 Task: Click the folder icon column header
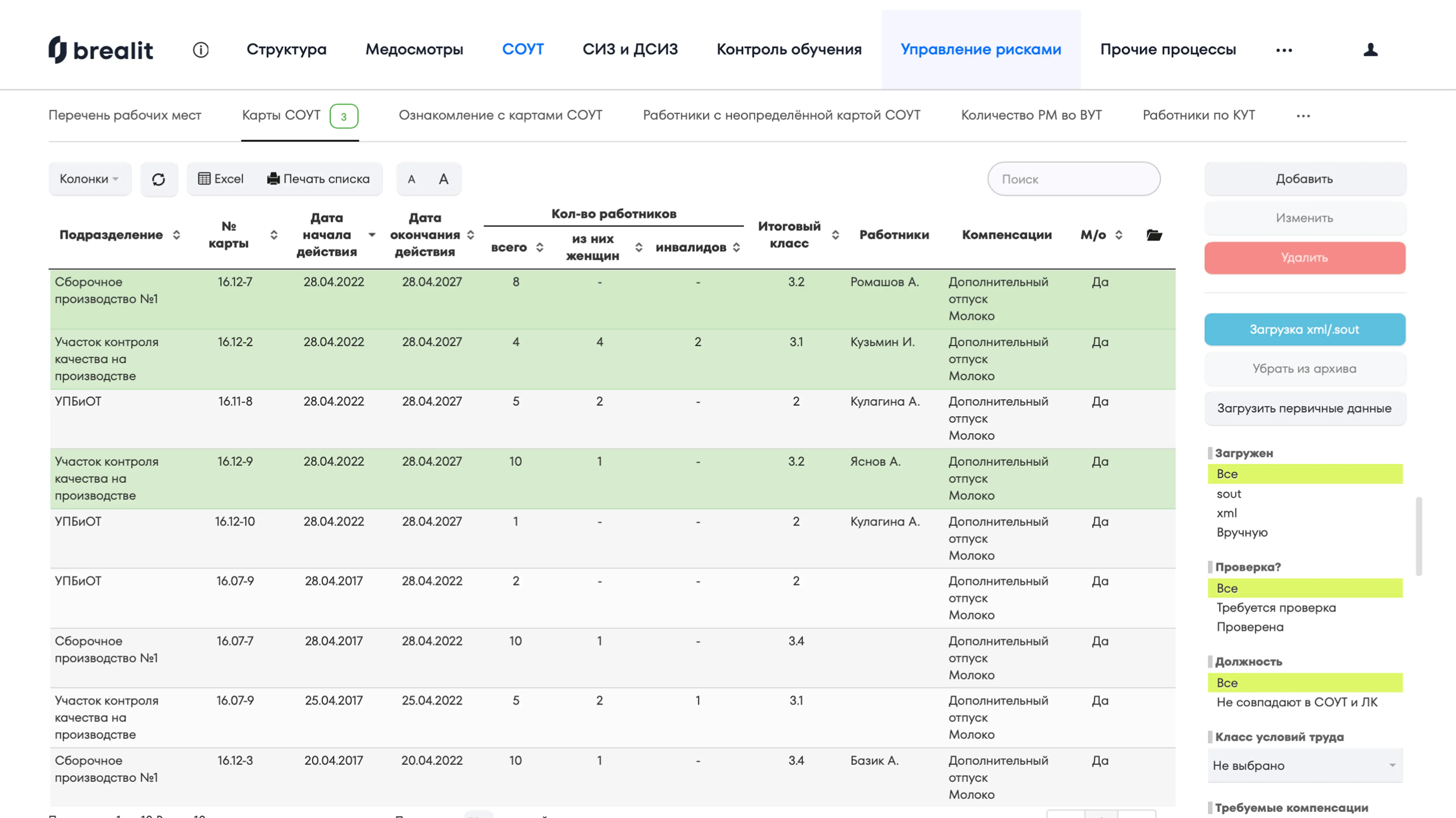tap(1154, 235)
